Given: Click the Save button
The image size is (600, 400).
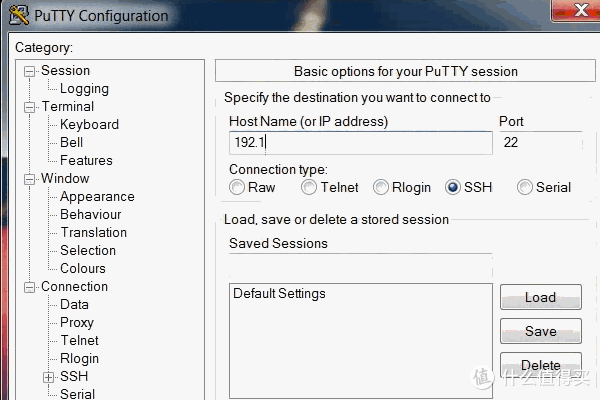Looking at the screenshot, I should [541, 331].
